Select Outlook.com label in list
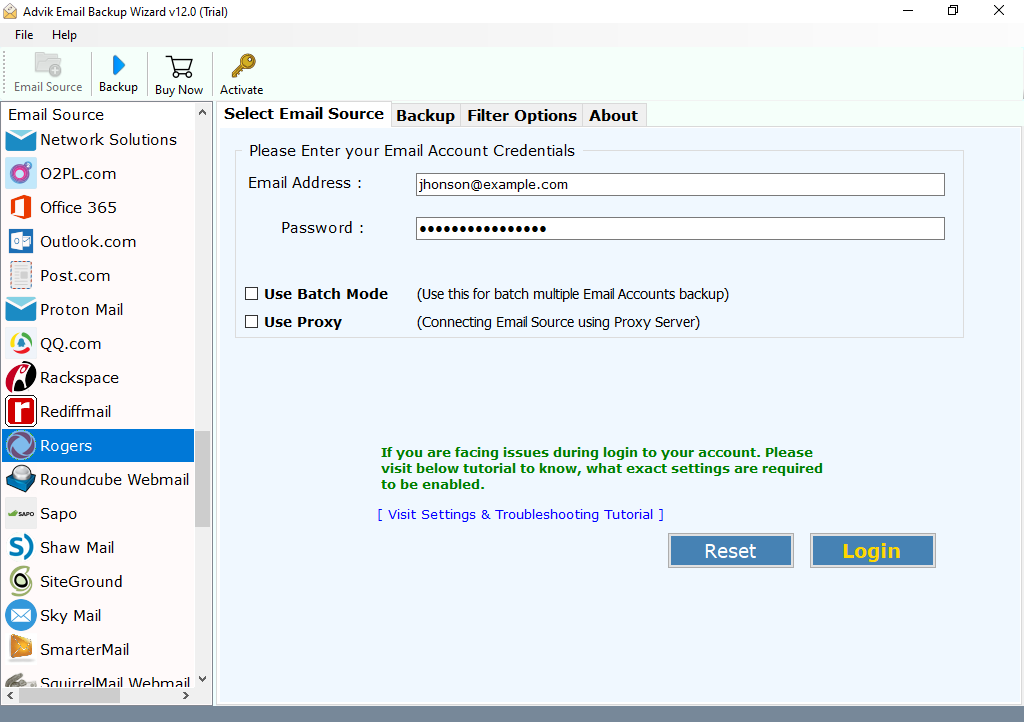This screenshot has height=722, width=1024. coord(88,242)
